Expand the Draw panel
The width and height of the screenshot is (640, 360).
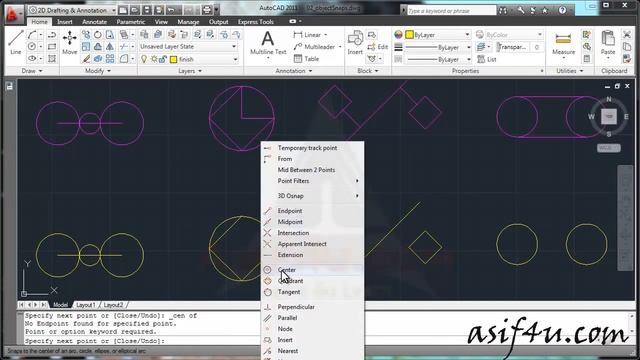pyautogui.click(x=32, y=71)
